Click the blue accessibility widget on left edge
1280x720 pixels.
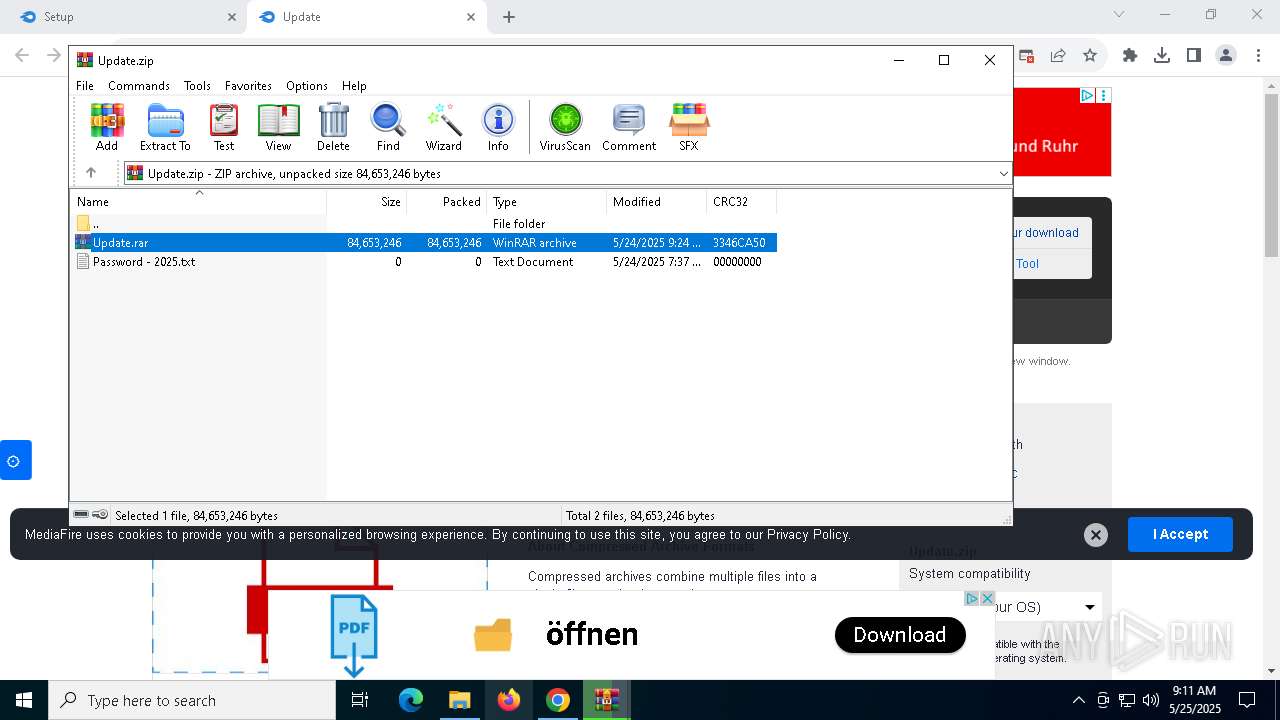point(16,460)
